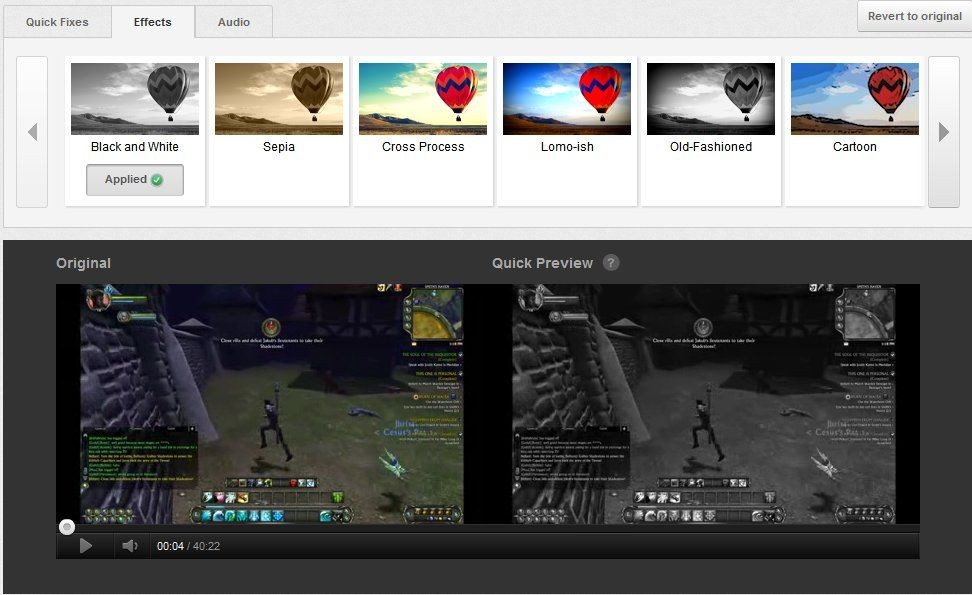Choose the Cartoon effect thumbnail
The image size is (972, 595).
(855, 99)
